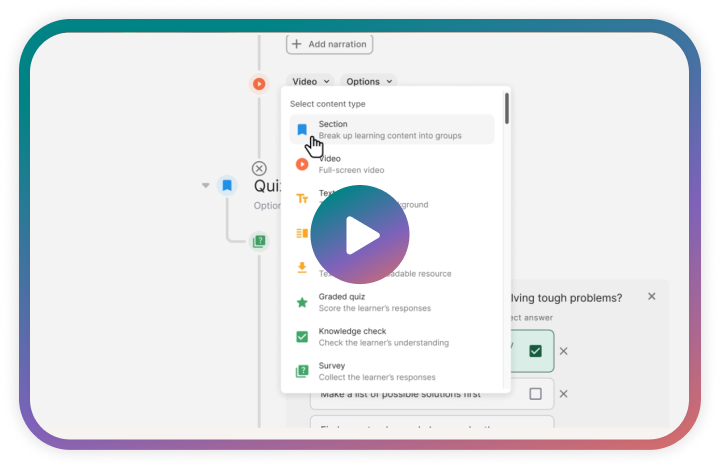Click the orange play icon beside Video option
Image resolution: width=720 pixels, height=469 pixels.
click(302, 164)
